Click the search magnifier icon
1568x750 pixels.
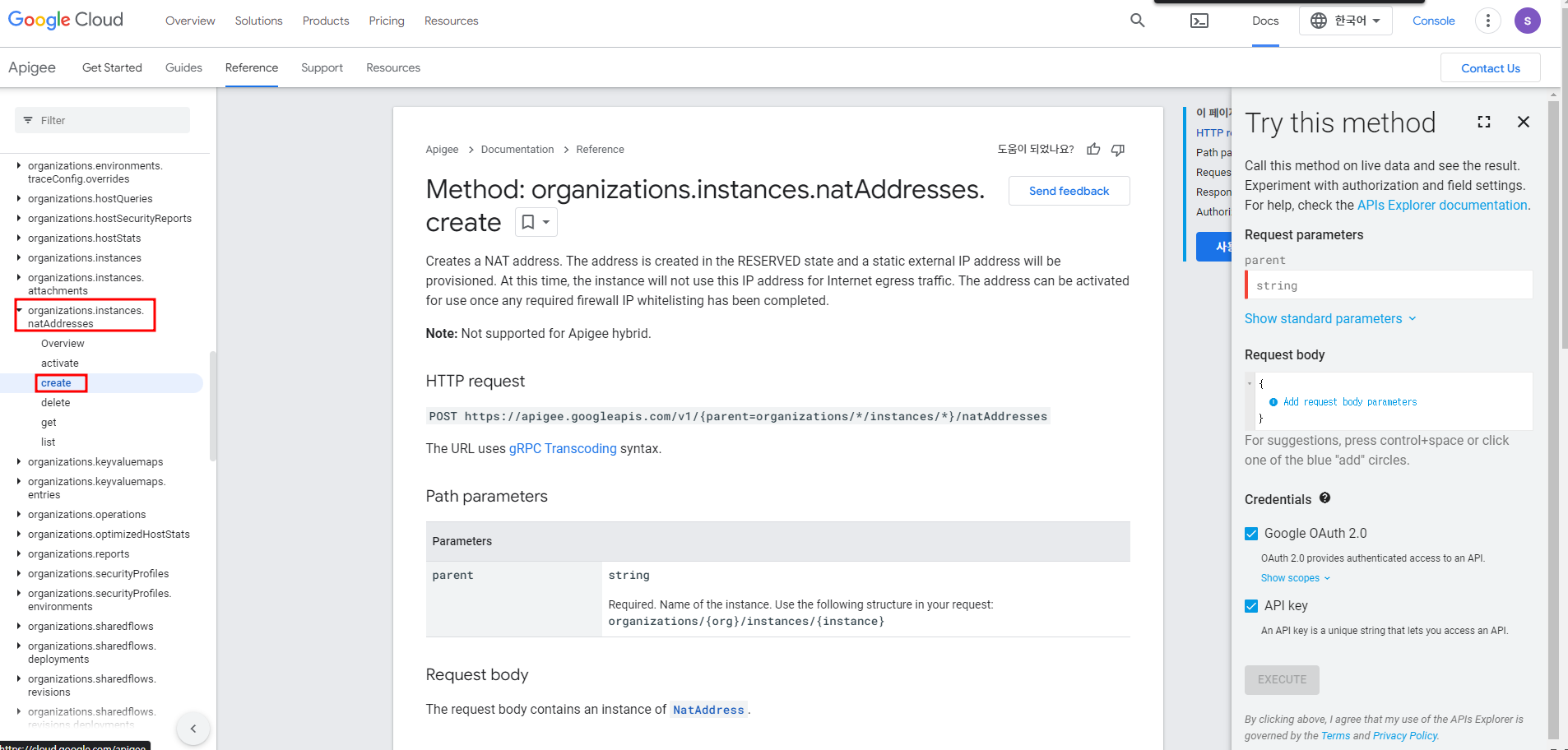[1137, 21]
